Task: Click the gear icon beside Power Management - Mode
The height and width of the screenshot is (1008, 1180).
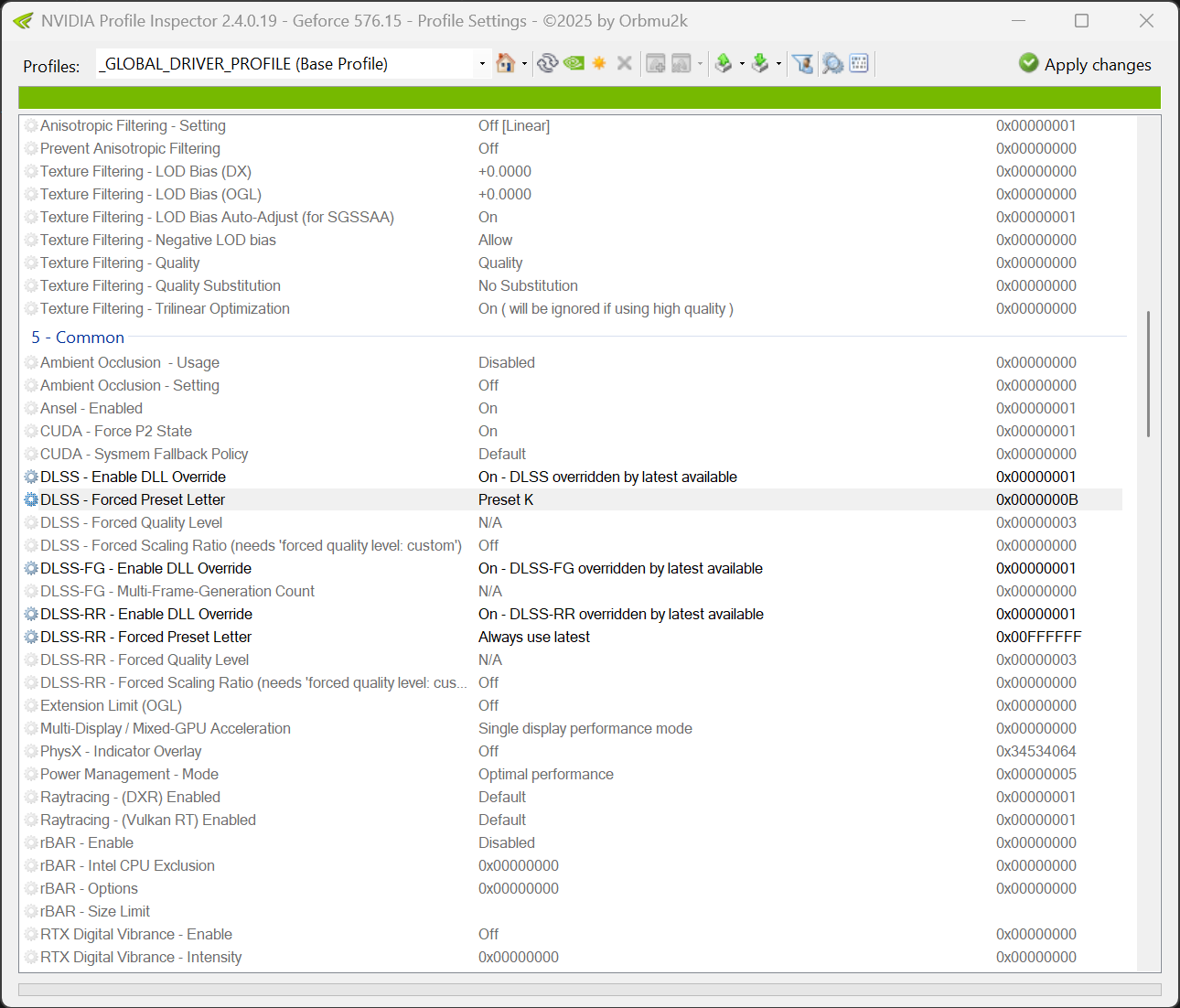Action: pyautogui.click(x=31, y=774)
